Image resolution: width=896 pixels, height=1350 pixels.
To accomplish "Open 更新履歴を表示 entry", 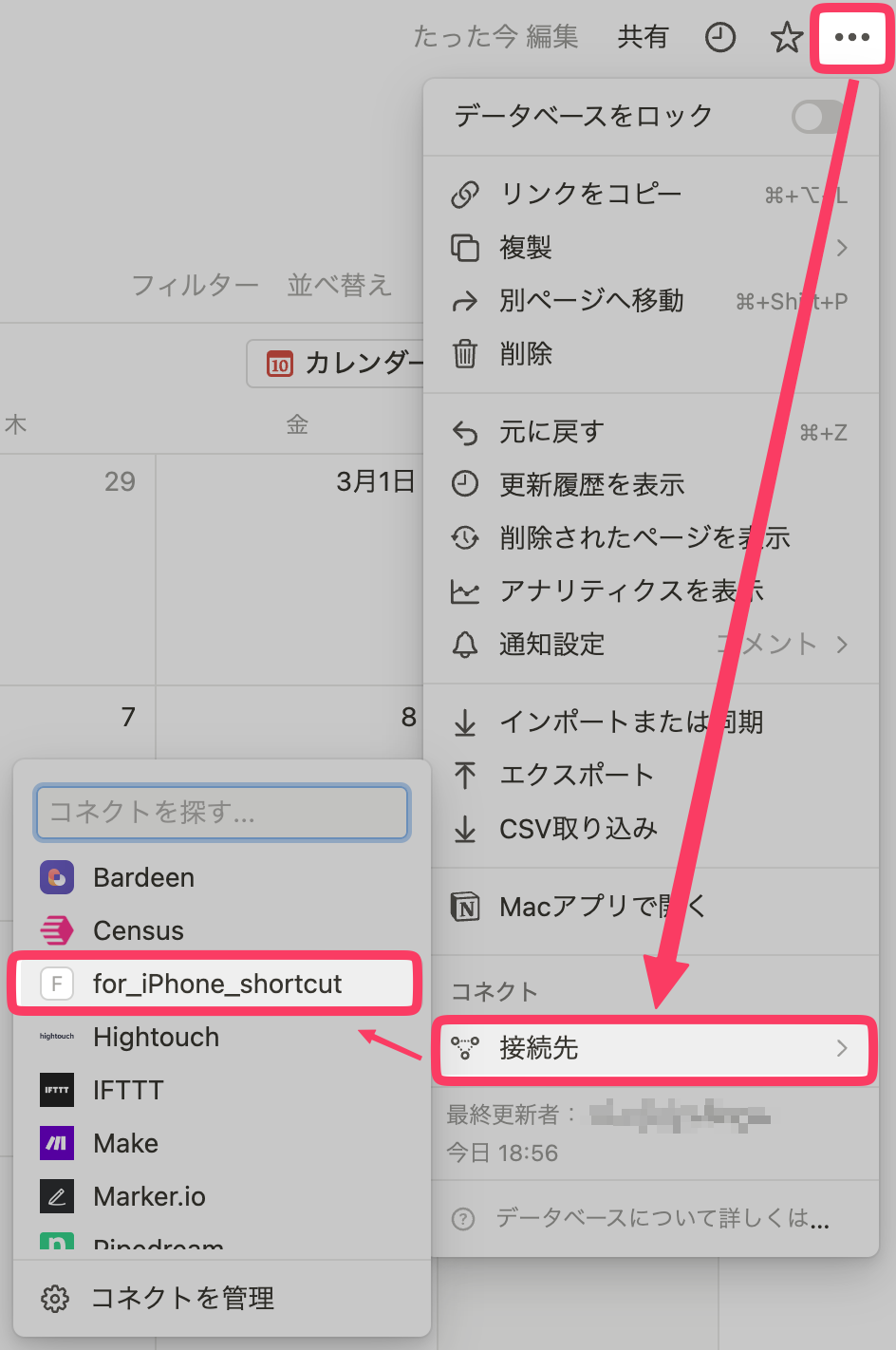I will click(x=650, y=485).
